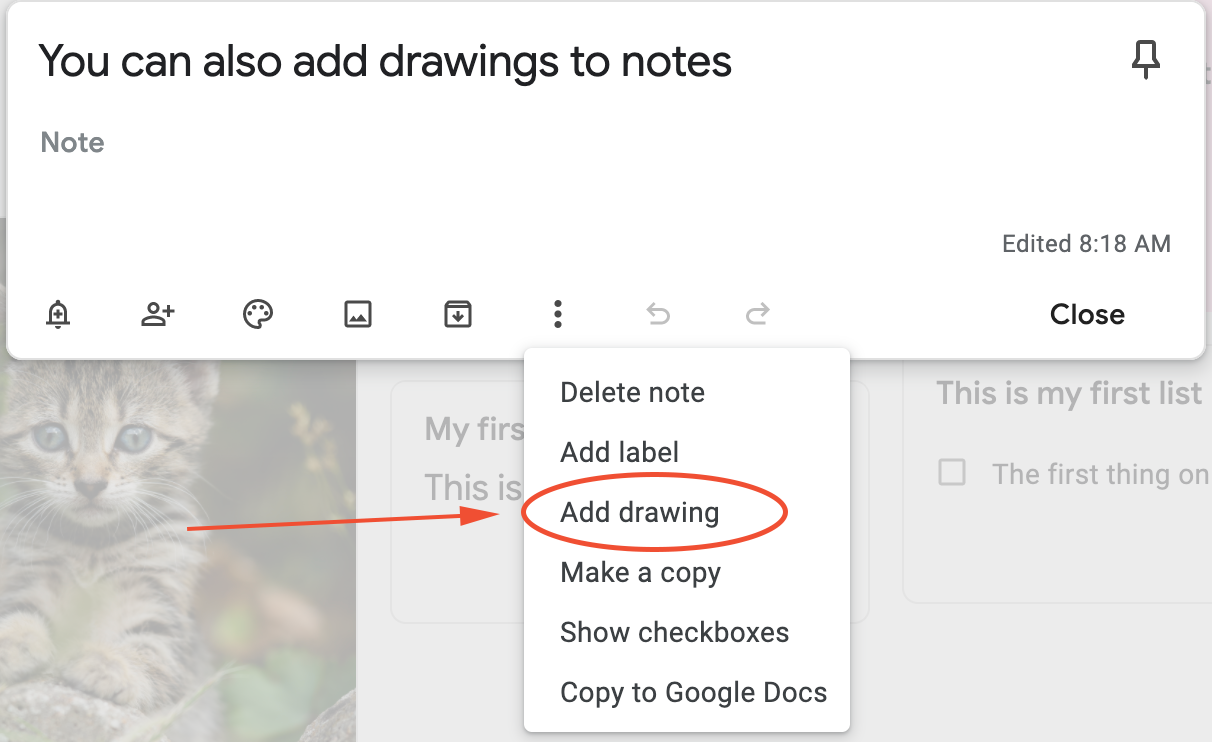This screenshot has height=742, width=1212.
Task: Choose Add label from the menu
Action: 619,452
